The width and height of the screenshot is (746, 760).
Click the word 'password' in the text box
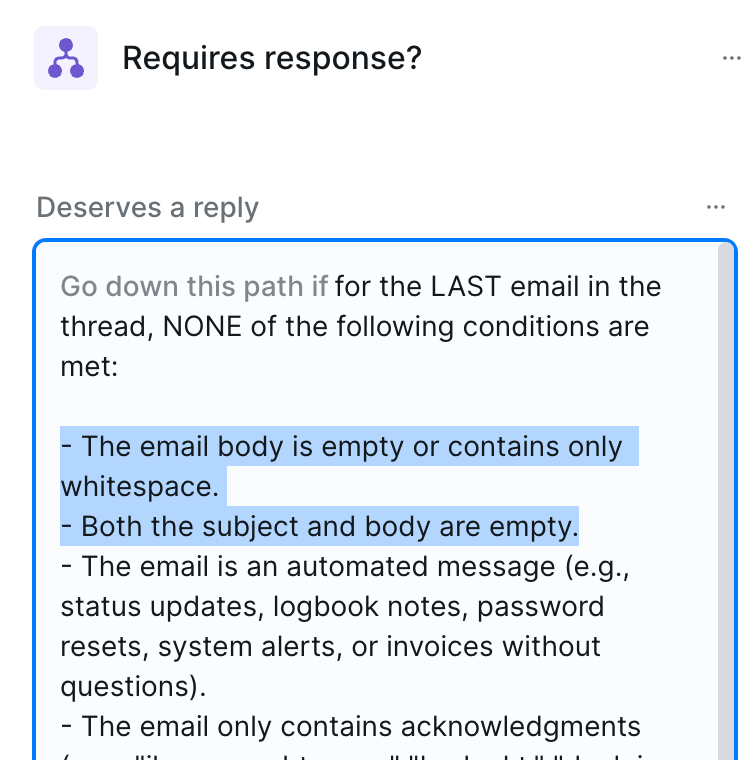[541, 606]
